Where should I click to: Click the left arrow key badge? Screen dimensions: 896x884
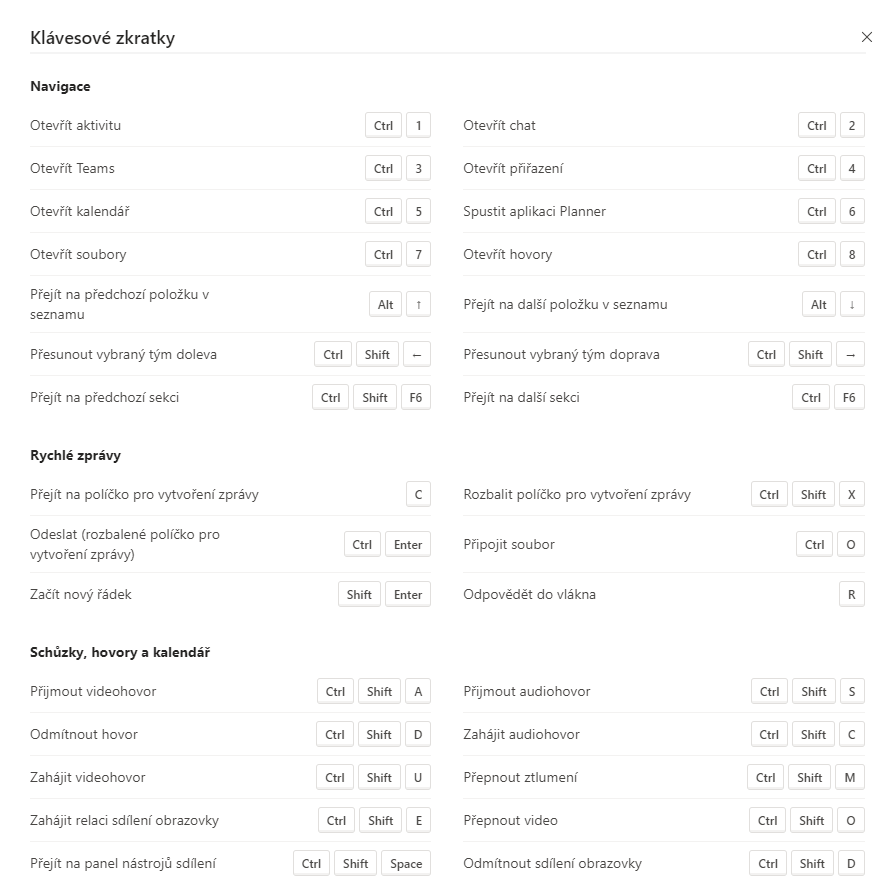pos(418,355)
